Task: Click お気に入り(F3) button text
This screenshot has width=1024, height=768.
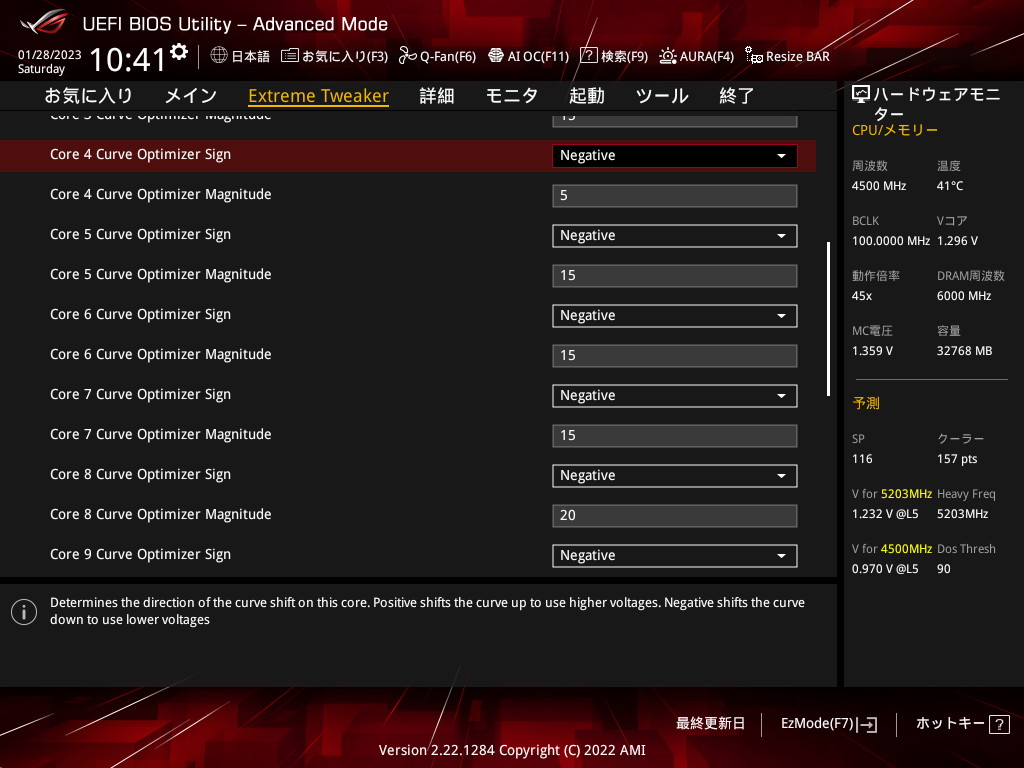Action: pyautogui.click(x=345, y=56)
